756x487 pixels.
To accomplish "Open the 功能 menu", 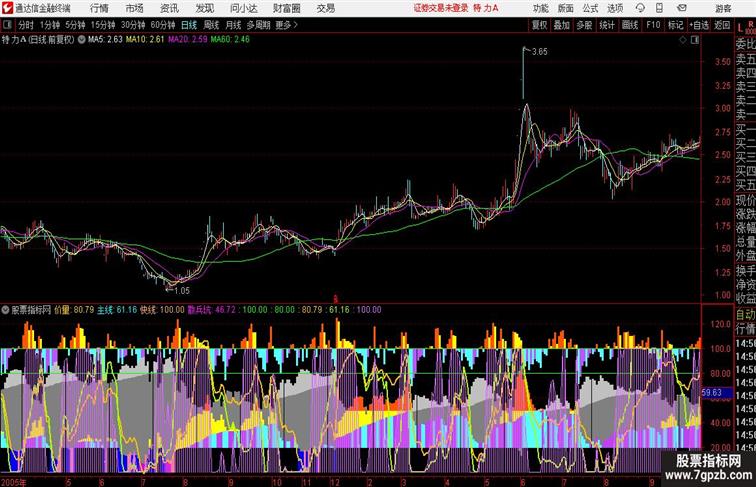I will (x=540, y=8).
